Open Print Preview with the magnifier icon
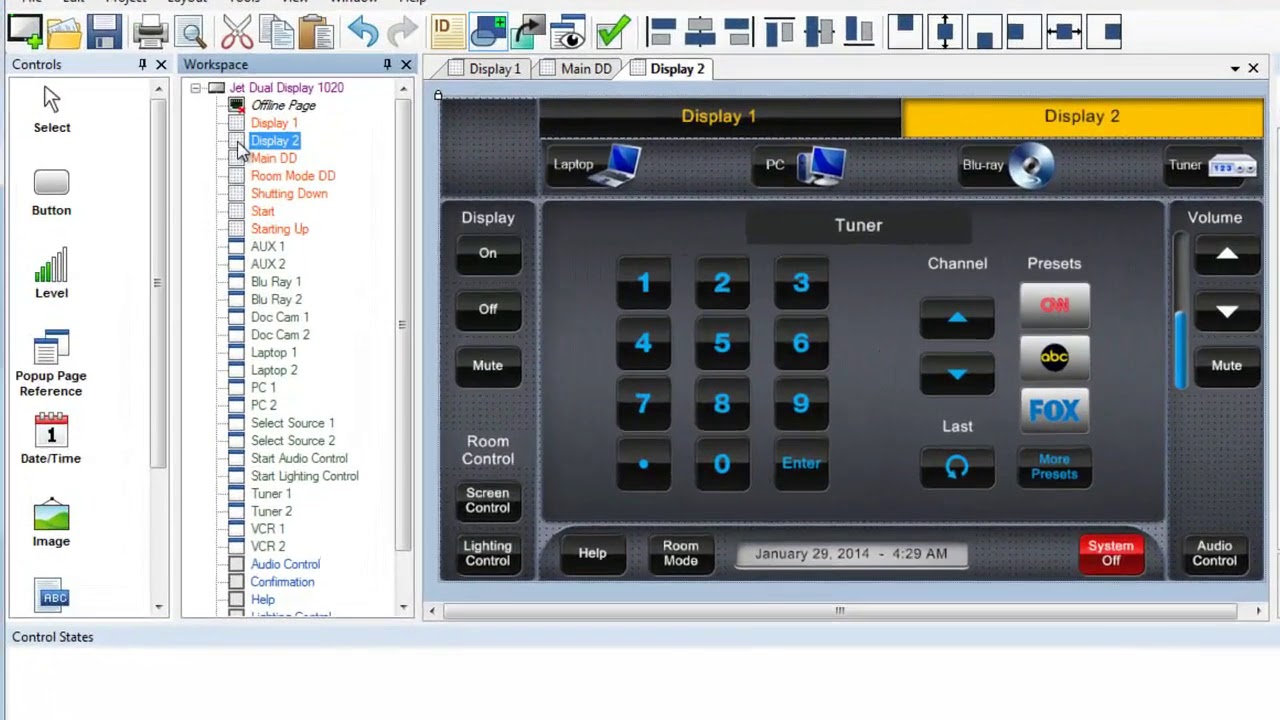The height and width of the screenshot is (720, 1280). pos(190,32)
